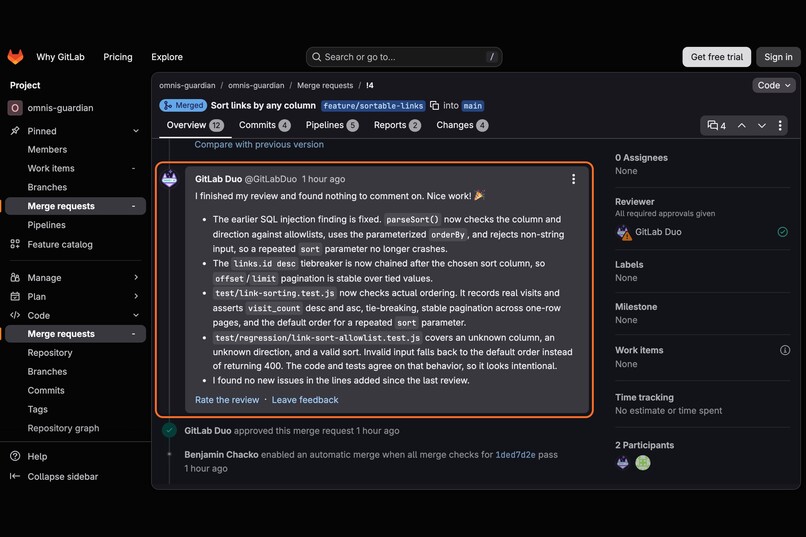The image size is (806, 537).
Task: Open Commits under Code
Action: (x=46, y=391)
